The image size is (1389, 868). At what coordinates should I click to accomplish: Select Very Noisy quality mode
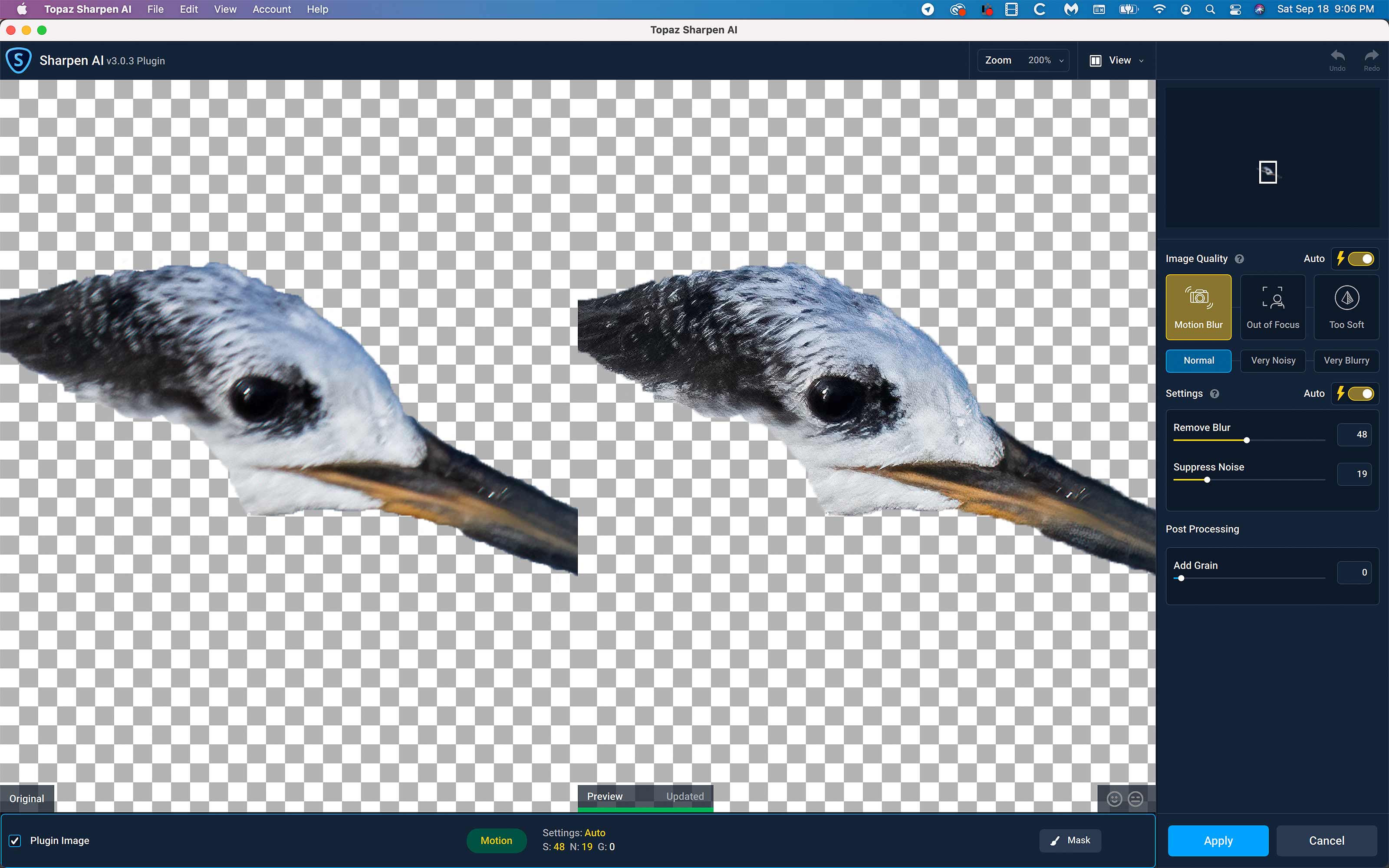tap(1273, 361)
